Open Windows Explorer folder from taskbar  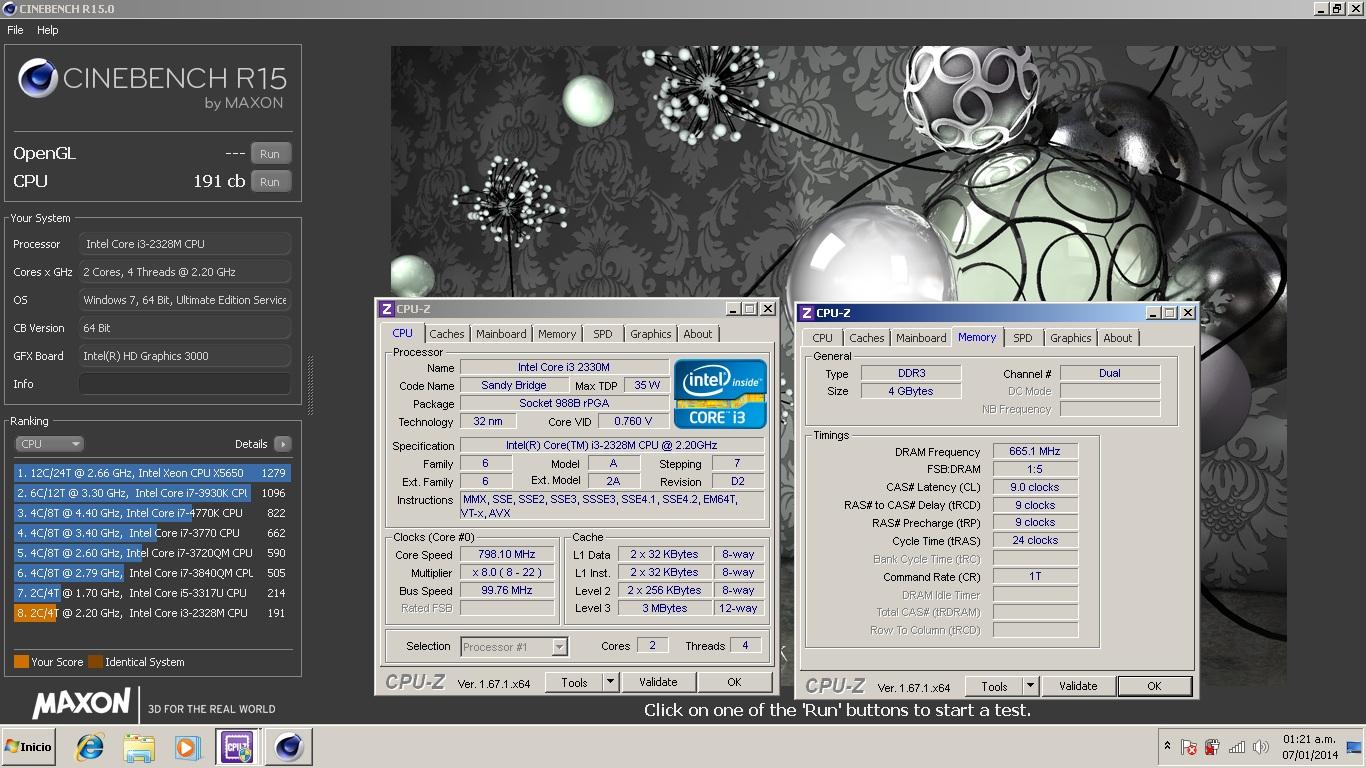click(x=139, y=747)
